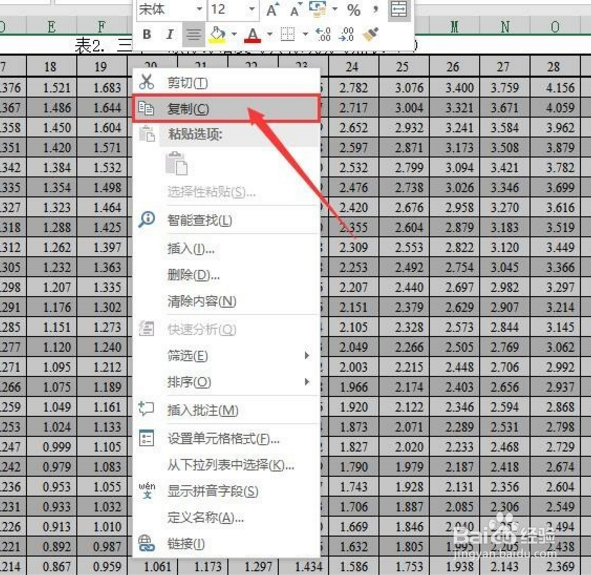This screenshot has height=575, width=591.
Task: Apply percent style
Action: 354,10
